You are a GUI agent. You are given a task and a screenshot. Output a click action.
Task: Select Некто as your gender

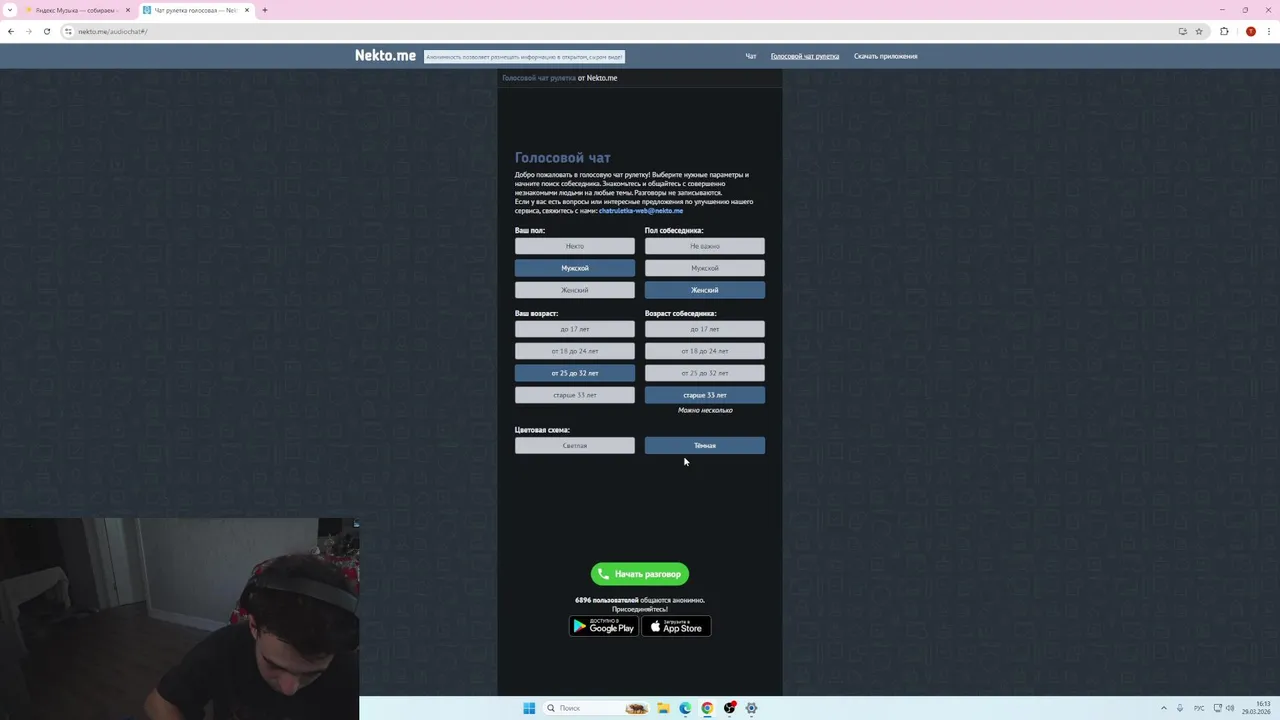pyautogui.click(x=575, y=246)
